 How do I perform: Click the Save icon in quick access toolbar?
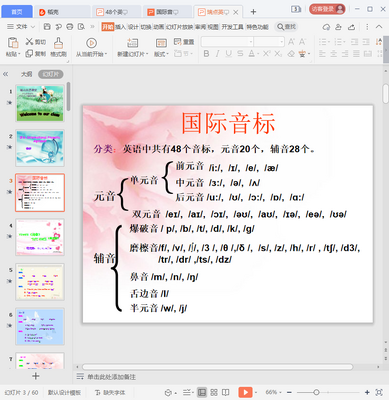(47, 27)
